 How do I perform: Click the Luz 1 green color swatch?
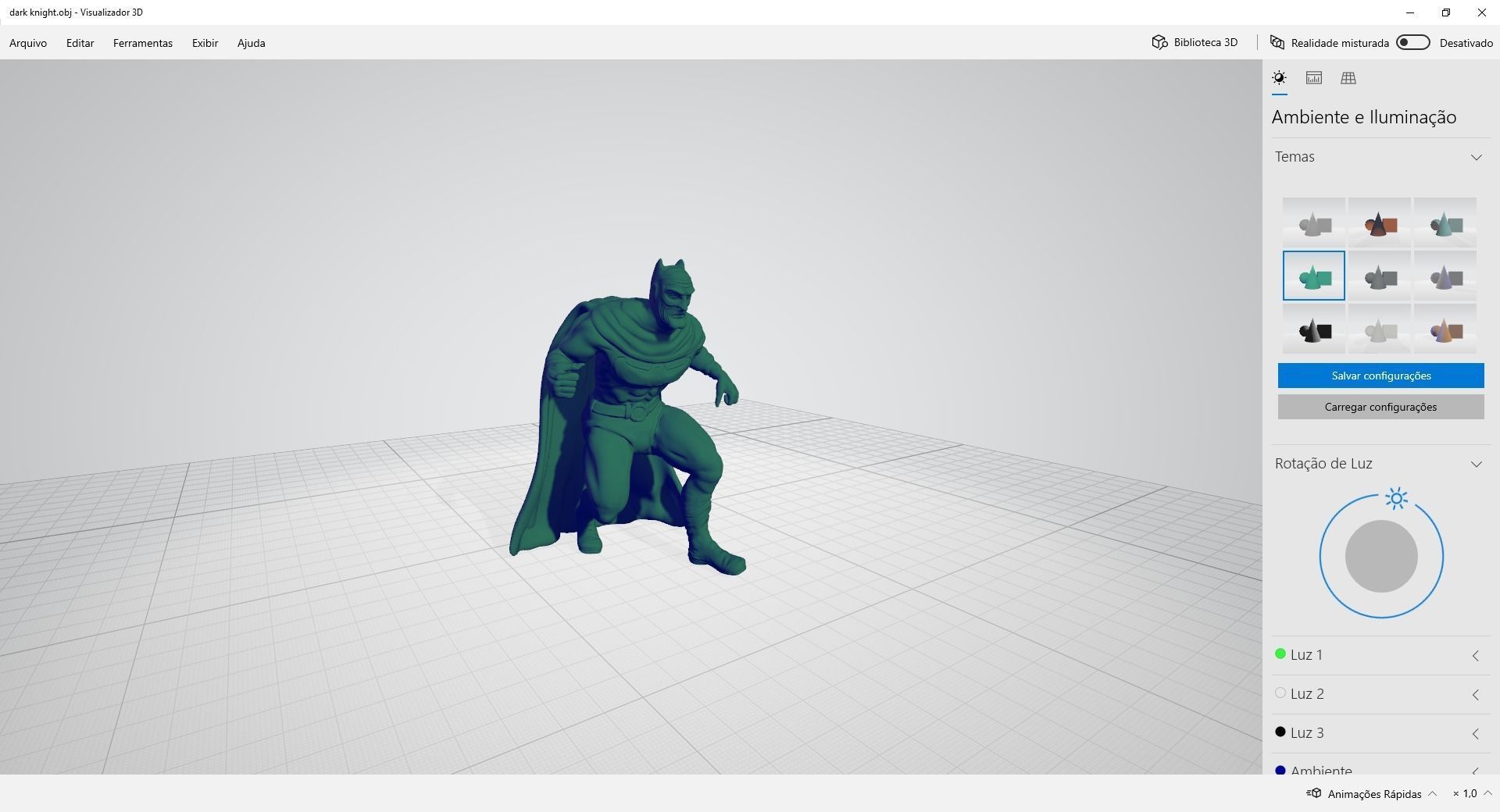tap(1280, 654)
